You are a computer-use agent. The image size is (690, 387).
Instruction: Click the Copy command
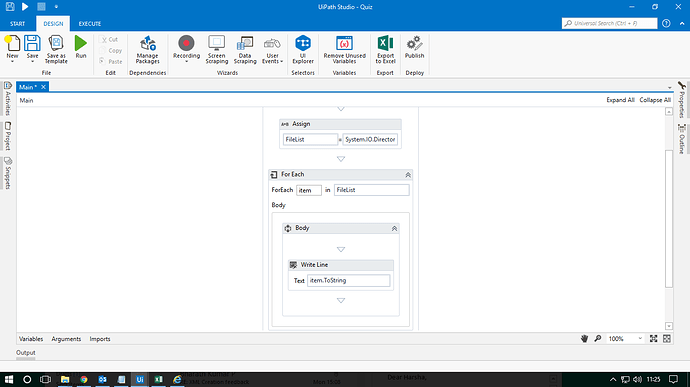click(x=110, y=50)
